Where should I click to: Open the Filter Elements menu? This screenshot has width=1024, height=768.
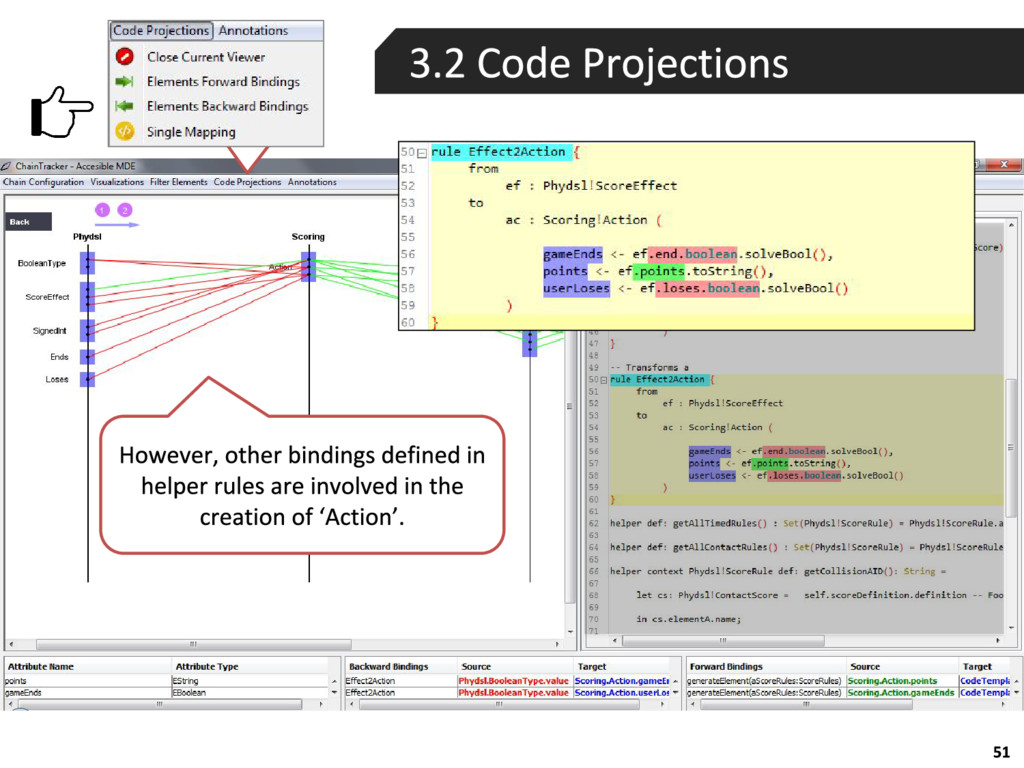pos(178,182)
